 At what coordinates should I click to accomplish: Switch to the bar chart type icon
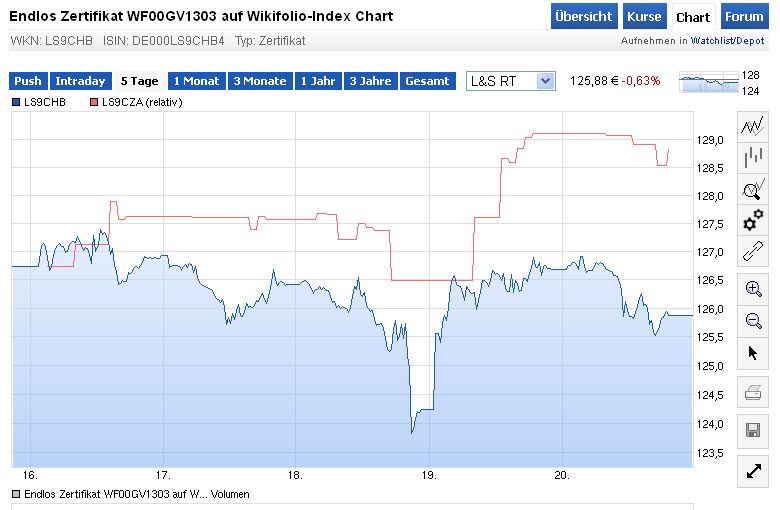click(753, 158)
